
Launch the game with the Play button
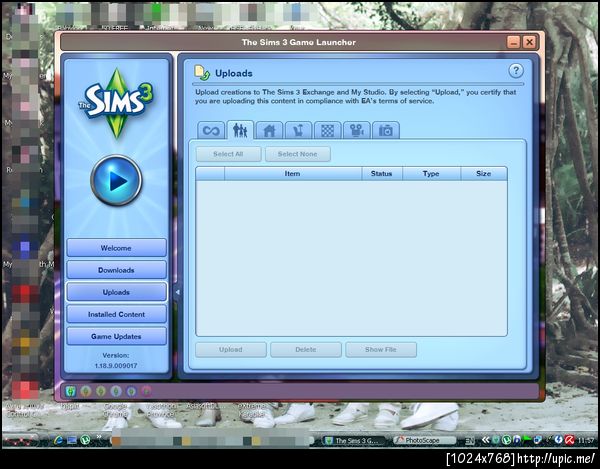tap(116, 181)
